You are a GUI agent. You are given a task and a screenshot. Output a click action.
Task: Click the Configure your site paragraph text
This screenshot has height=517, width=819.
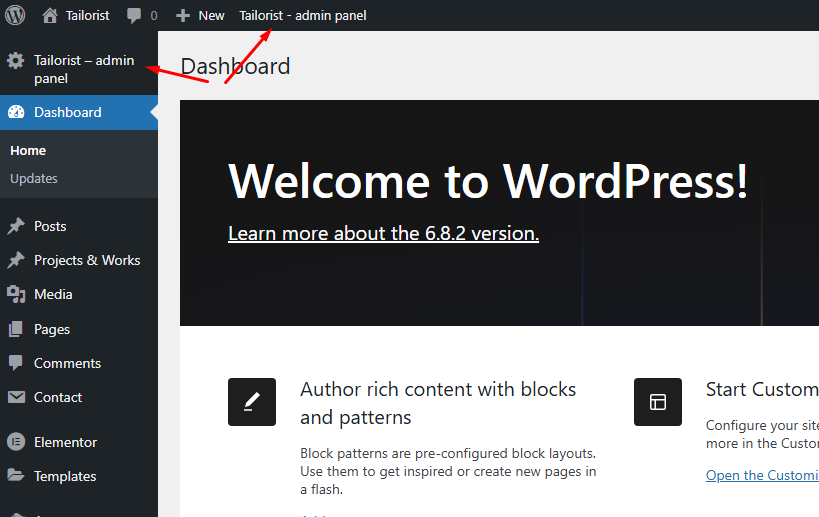pyautogui.click(x=762, y=434)
